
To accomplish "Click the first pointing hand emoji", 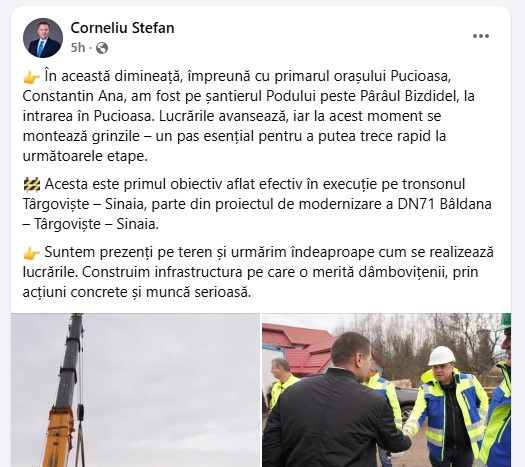I will 32,77.
